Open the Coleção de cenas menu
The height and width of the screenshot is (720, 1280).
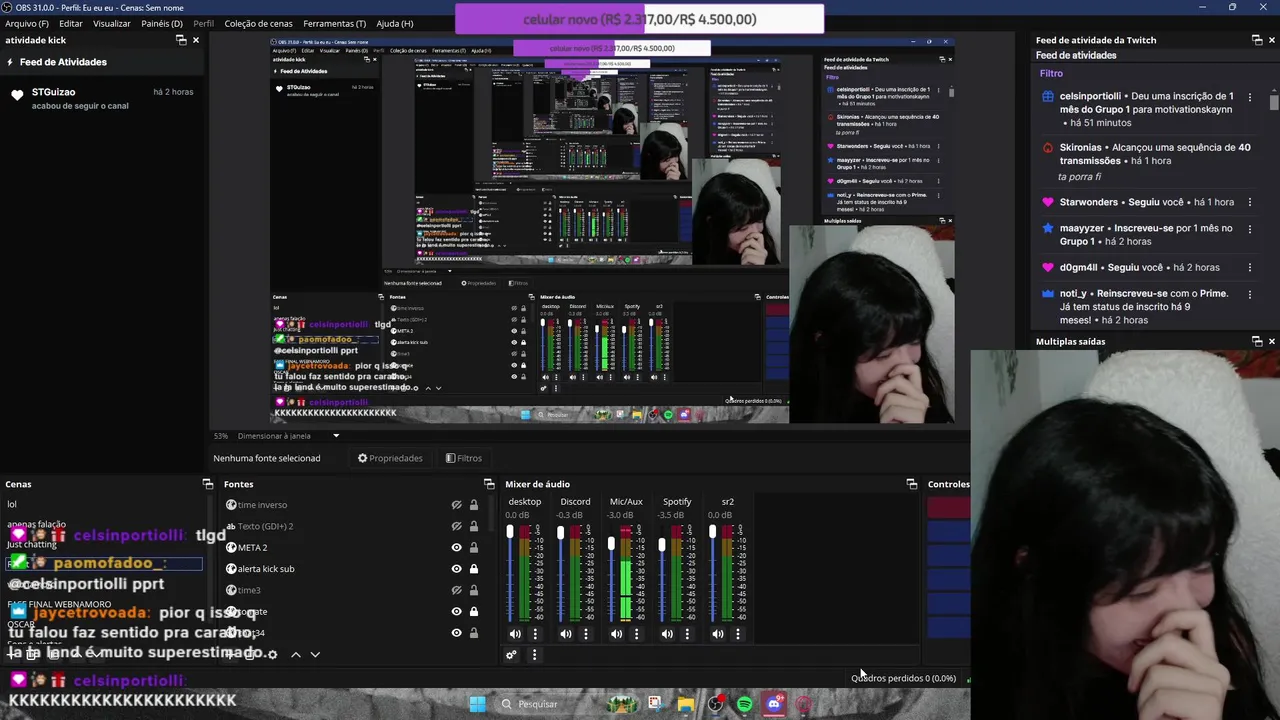pos(259,23)
